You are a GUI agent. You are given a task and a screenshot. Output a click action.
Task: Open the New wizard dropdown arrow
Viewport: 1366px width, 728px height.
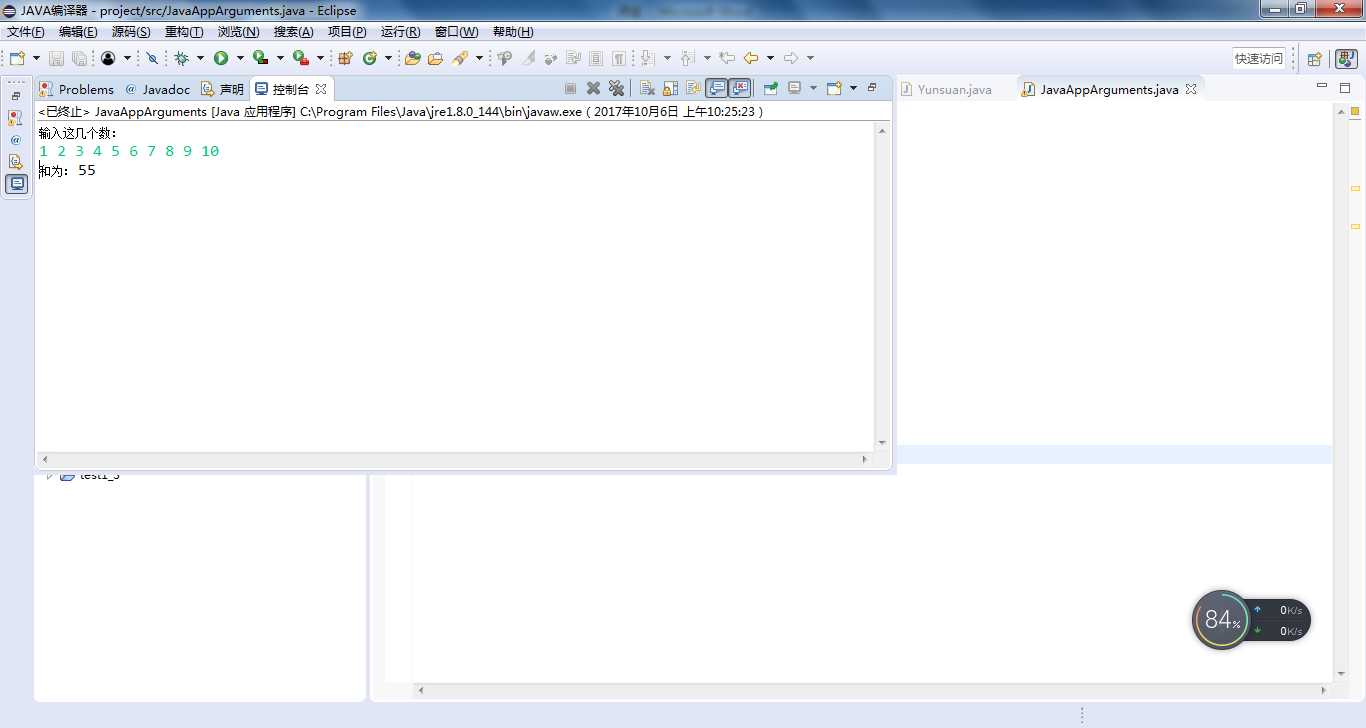tap(36, 59)
